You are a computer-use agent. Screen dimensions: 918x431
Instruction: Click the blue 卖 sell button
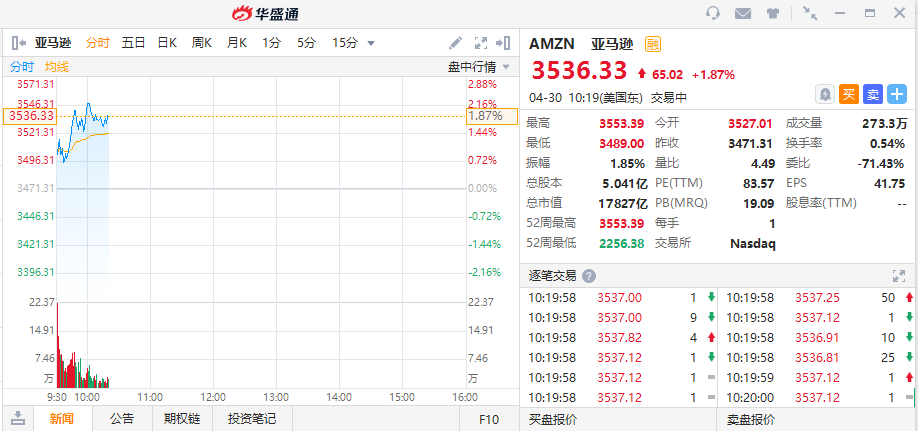coord(873,94)
